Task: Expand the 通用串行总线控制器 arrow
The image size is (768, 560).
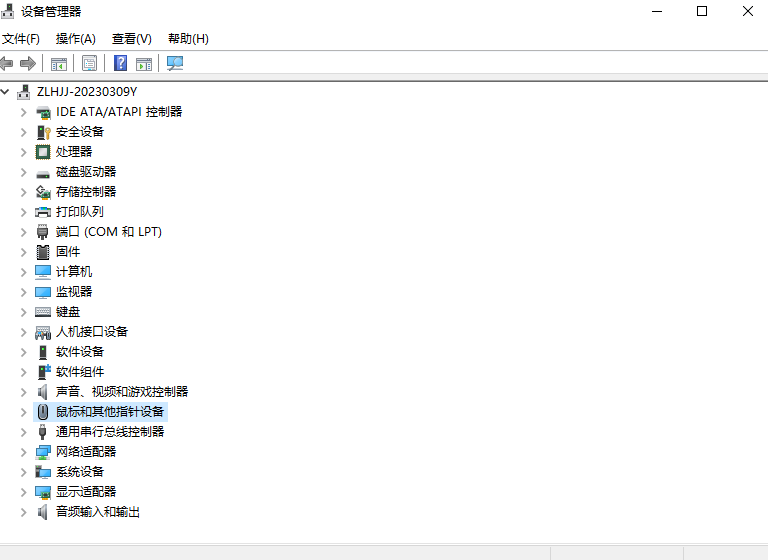Action: pyautogui.click(x=23, y=432)
